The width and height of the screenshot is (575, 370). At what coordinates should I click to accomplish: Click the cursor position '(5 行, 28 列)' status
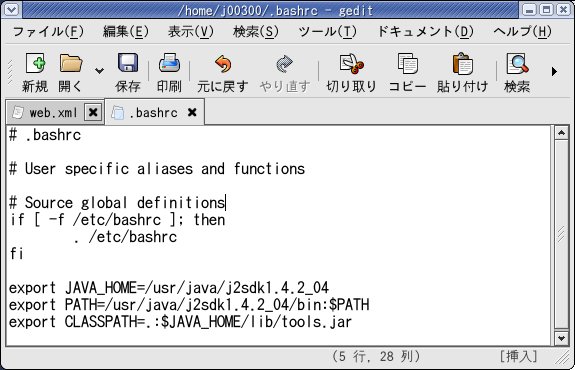pyautogui.click(x=376, y=356)
